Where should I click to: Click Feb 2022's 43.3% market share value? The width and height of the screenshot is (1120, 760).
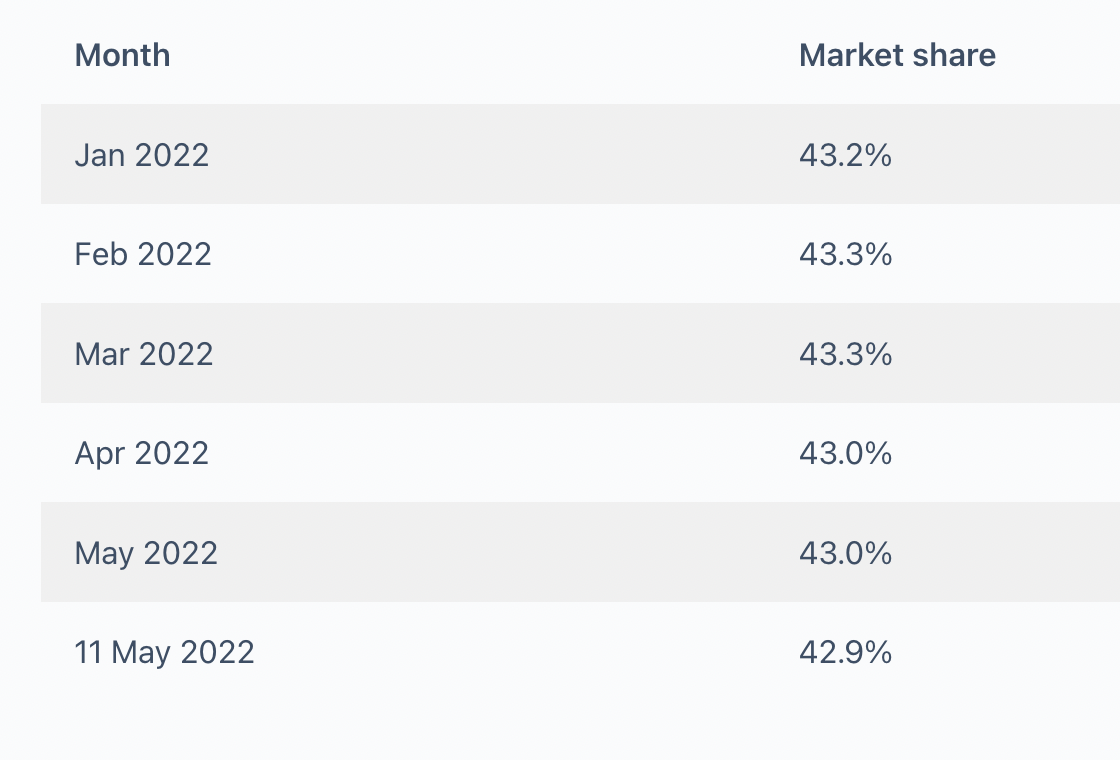[x=845, y=254]
